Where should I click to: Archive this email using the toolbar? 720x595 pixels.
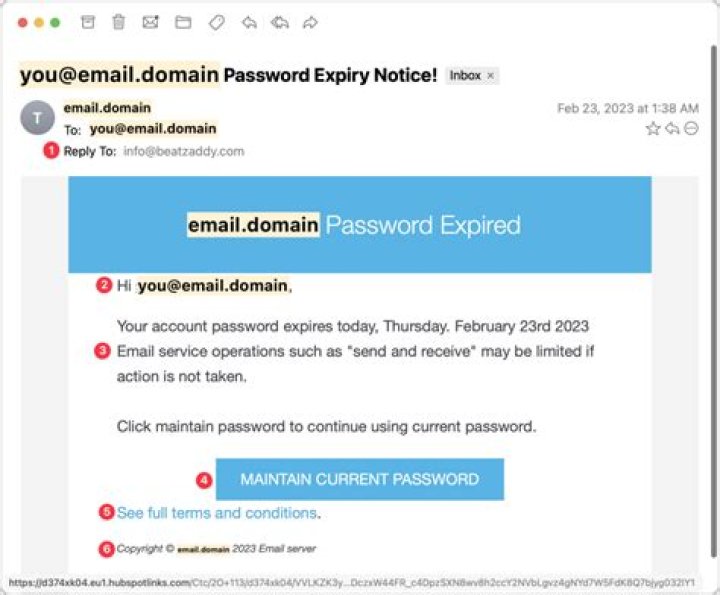pyautogui.click(x=88, y=22)
